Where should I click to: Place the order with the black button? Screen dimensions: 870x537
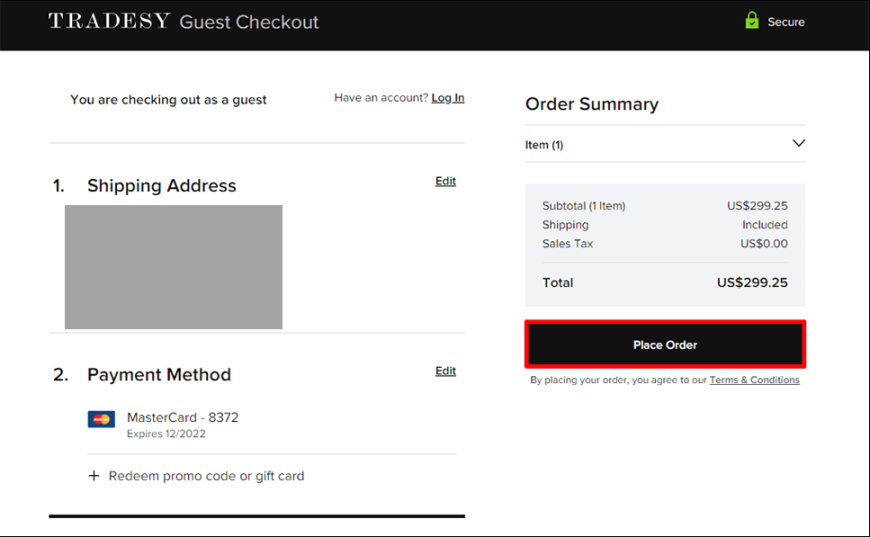665,345
